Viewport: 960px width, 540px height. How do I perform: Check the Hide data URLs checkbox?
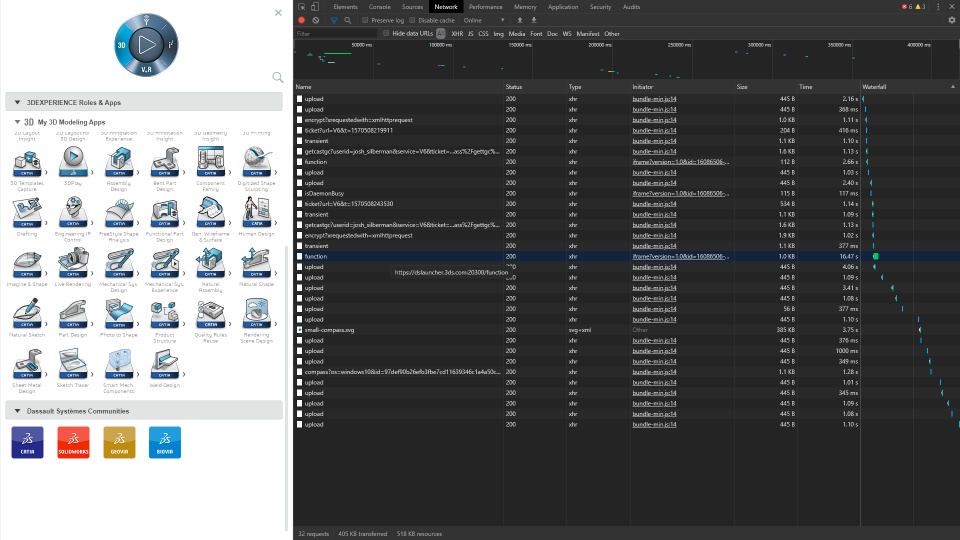tap(386, 33)
